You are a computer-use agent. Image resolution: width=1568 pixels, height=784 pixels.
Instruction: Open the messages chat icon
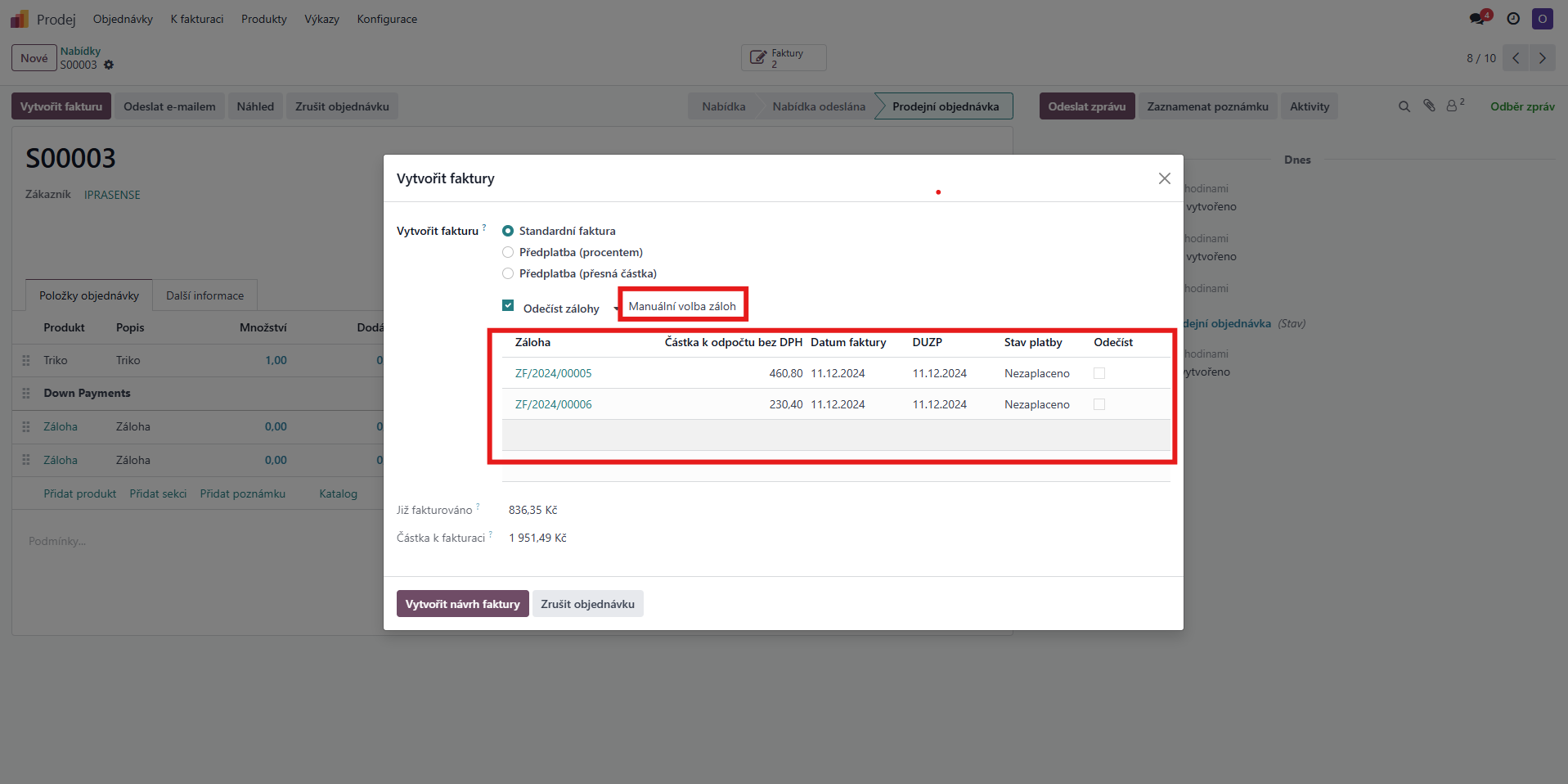(x=1477, y=19)
